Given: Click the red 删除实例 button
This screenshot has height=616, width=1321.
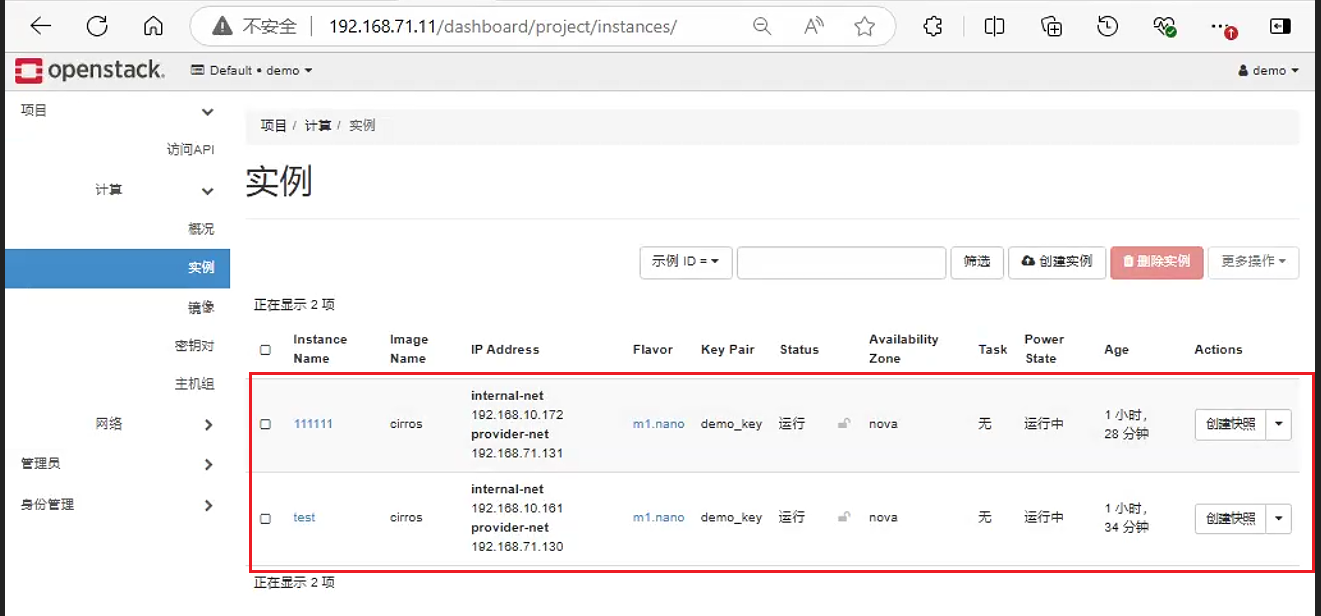Looking at the screenshot, I should 1157,261.
